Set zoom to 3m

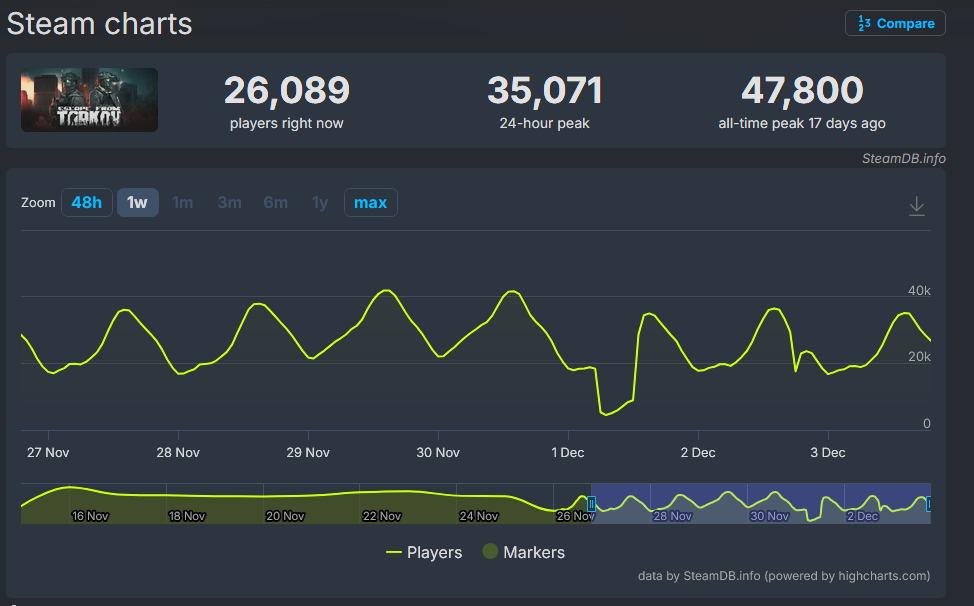pos(229,202)
